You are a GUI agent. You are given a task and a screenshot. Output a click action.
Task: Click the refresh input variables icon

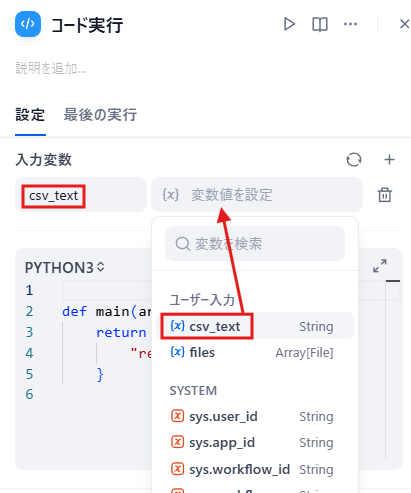(x=354, y=159)
